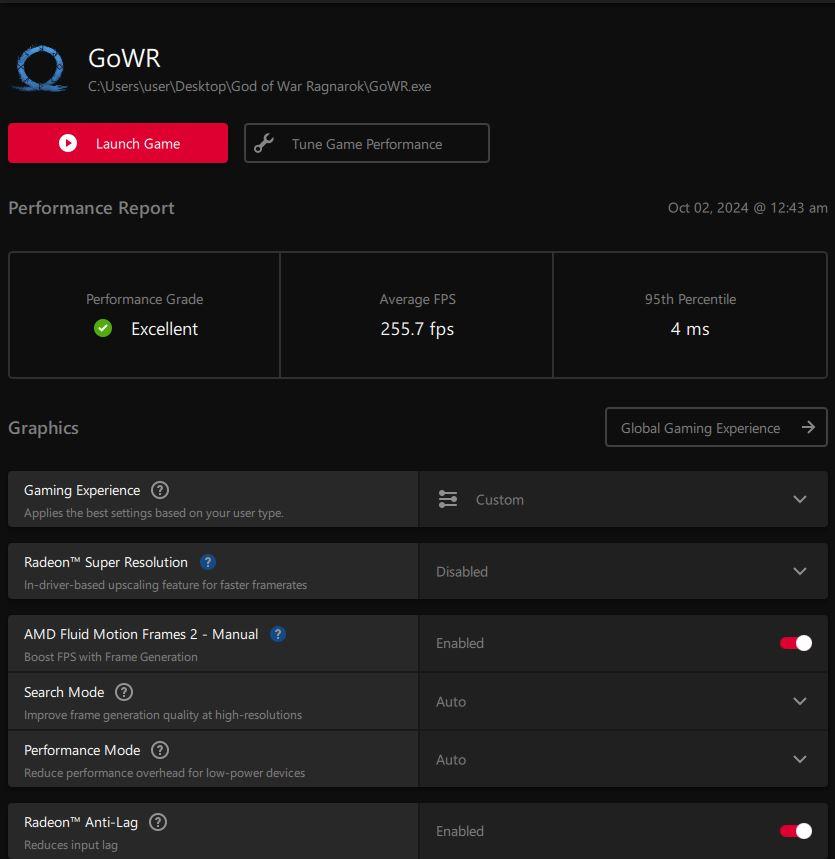835x859 pixels.
Task: Click the Search Mode help icon
Action: coord(124,692)
